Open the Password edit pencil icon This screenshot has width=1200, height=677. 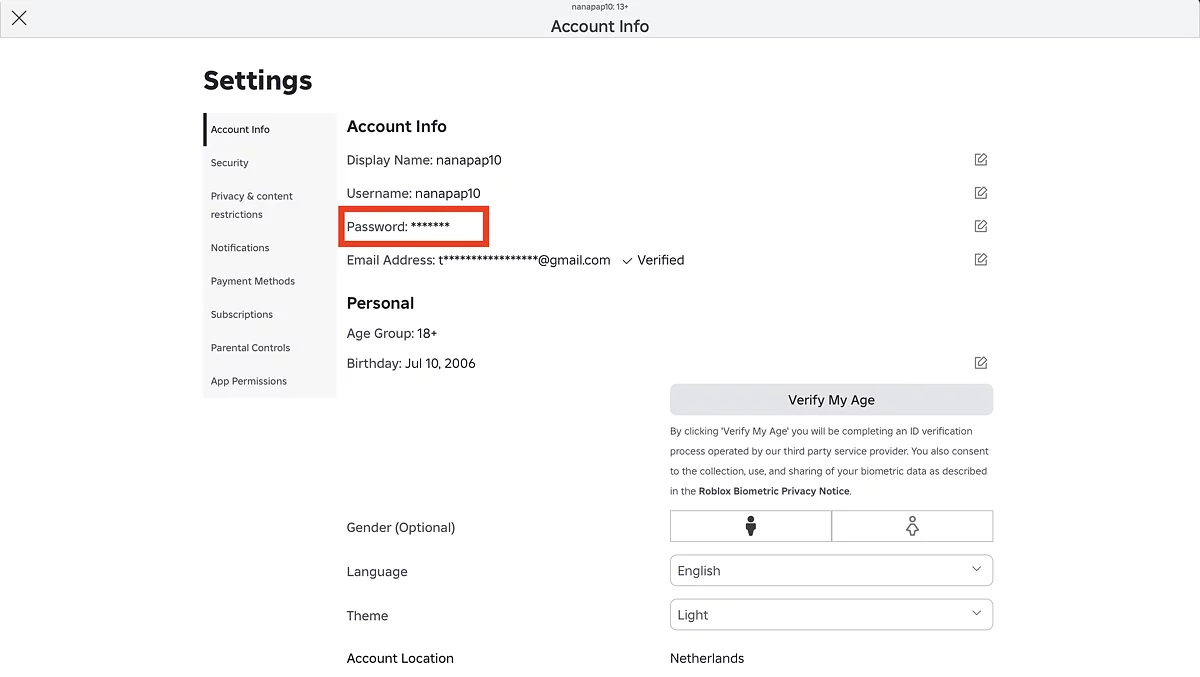pyautogui.click(x=981, y=226)
